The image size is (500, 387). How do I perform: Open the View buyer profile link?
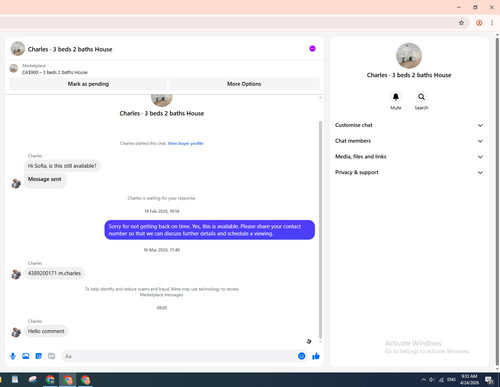coord(185,143)
